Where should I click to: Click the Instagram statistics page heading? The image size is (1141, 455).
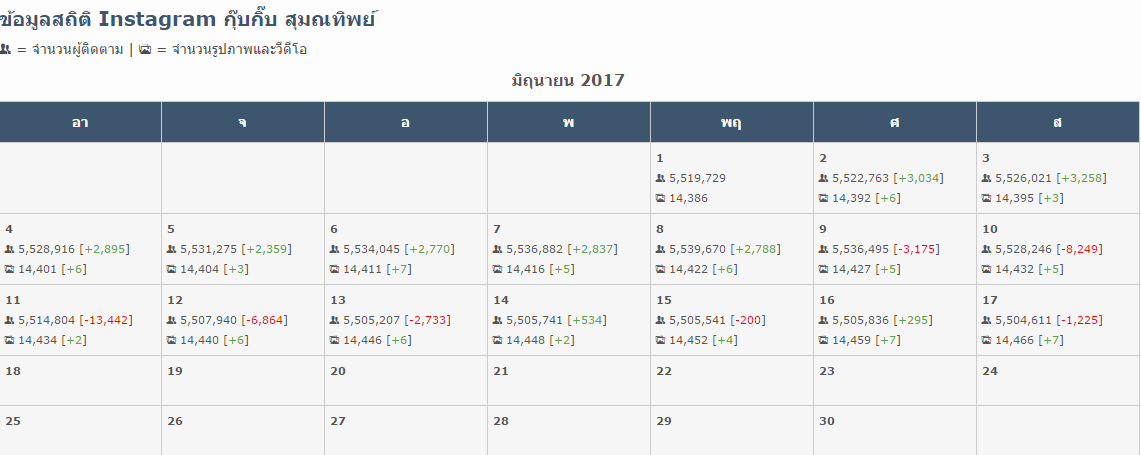click(x=187, y=19)
